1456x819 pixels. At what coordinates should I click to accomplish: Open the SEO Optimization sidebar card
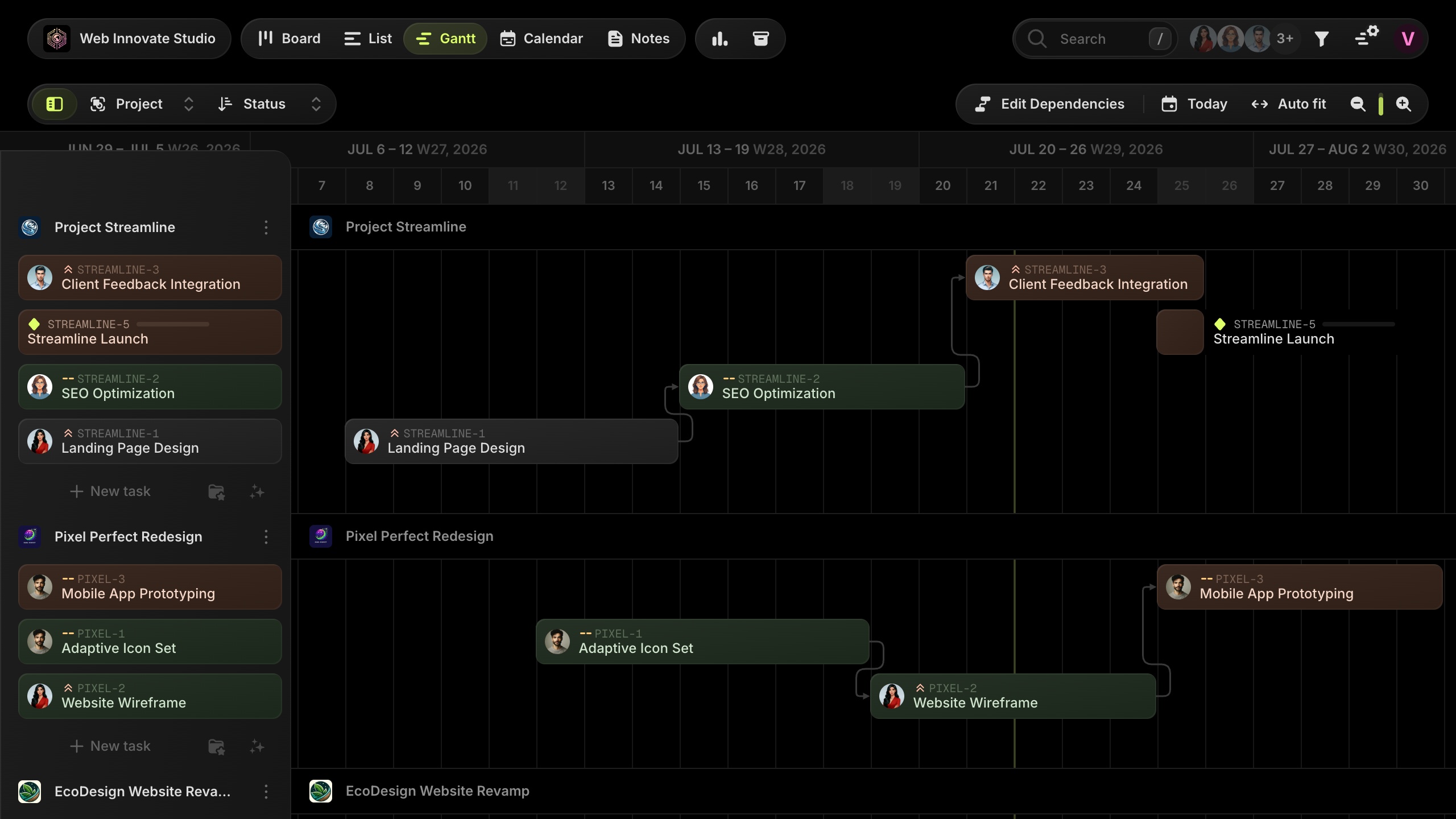click(150, 387)
